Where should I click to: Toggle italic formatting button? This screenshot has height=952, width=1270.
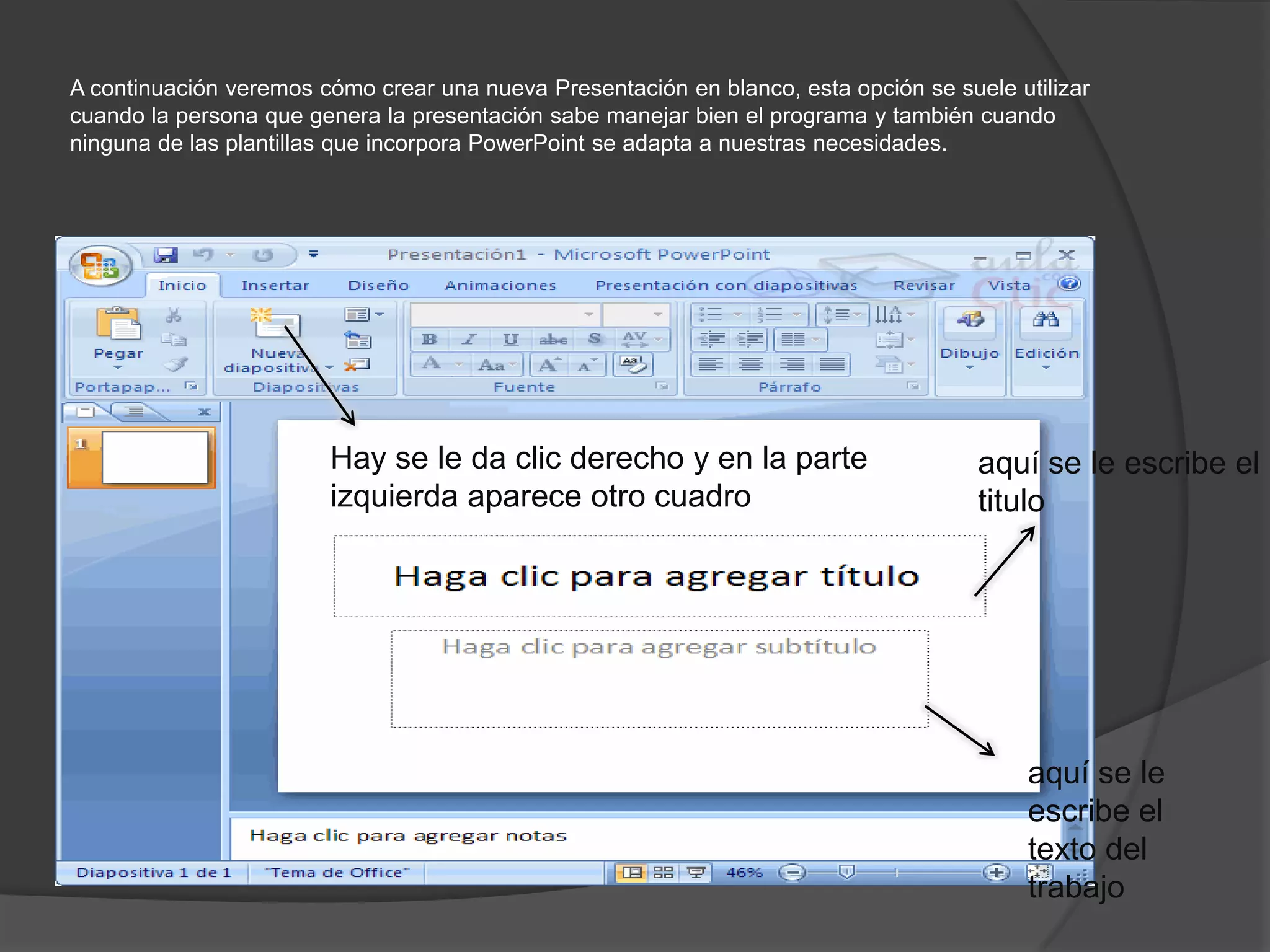[x=469, y=339]
